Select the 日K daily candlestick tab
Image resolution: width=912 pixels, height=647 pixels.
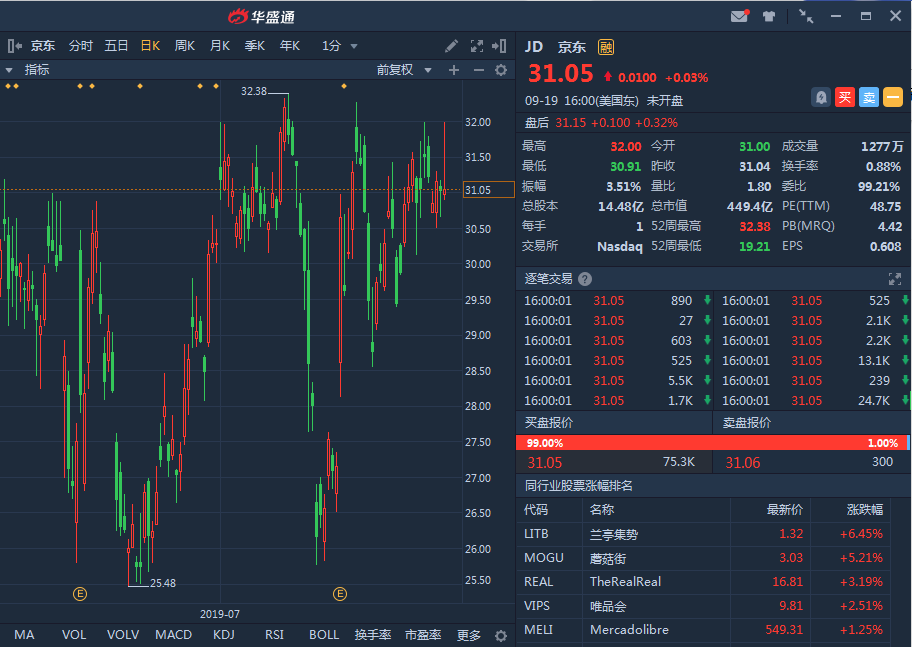pyautogui.click(x=150, y=46)
